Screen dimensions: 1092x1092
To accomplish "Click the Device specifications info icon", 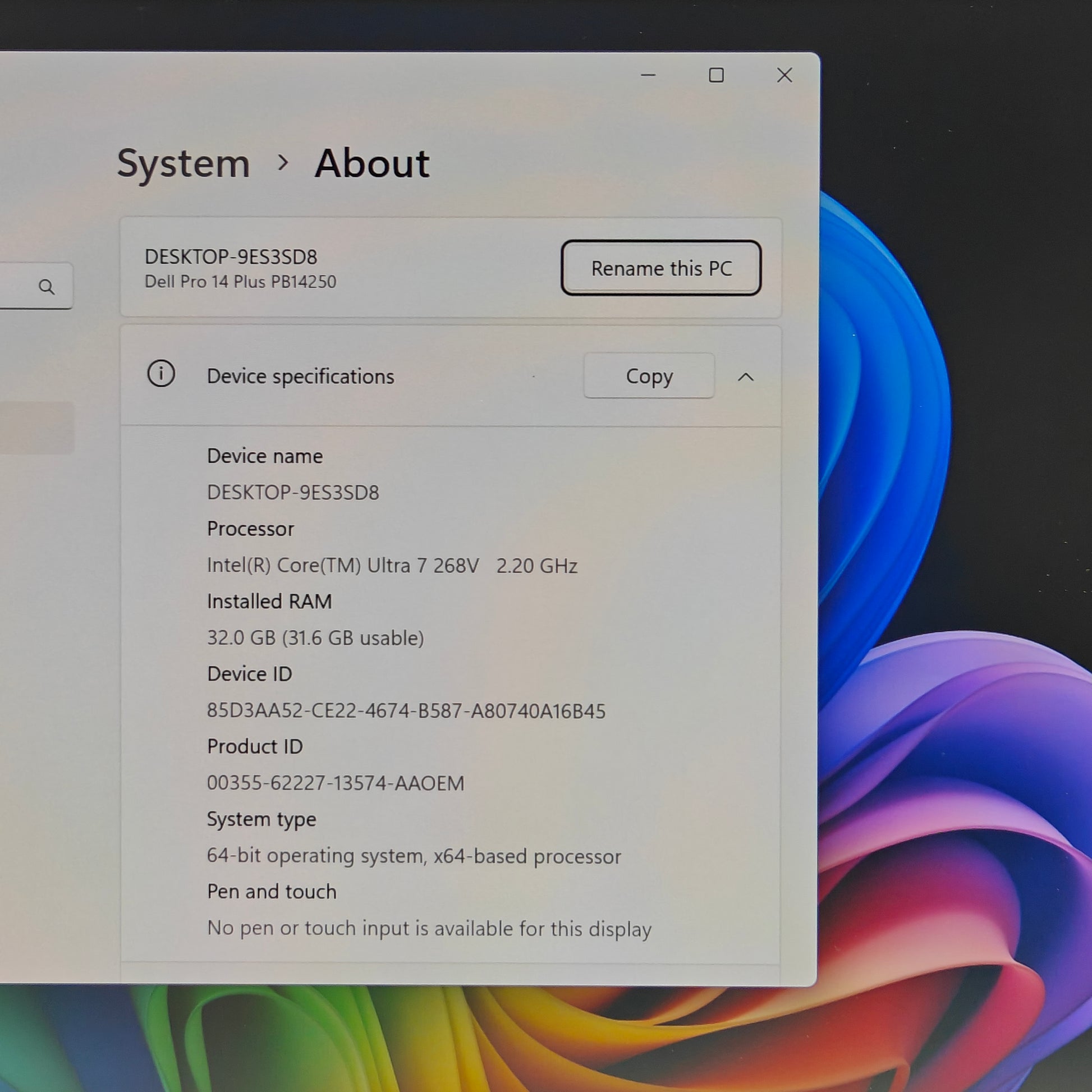I will [x=161, y=374].
